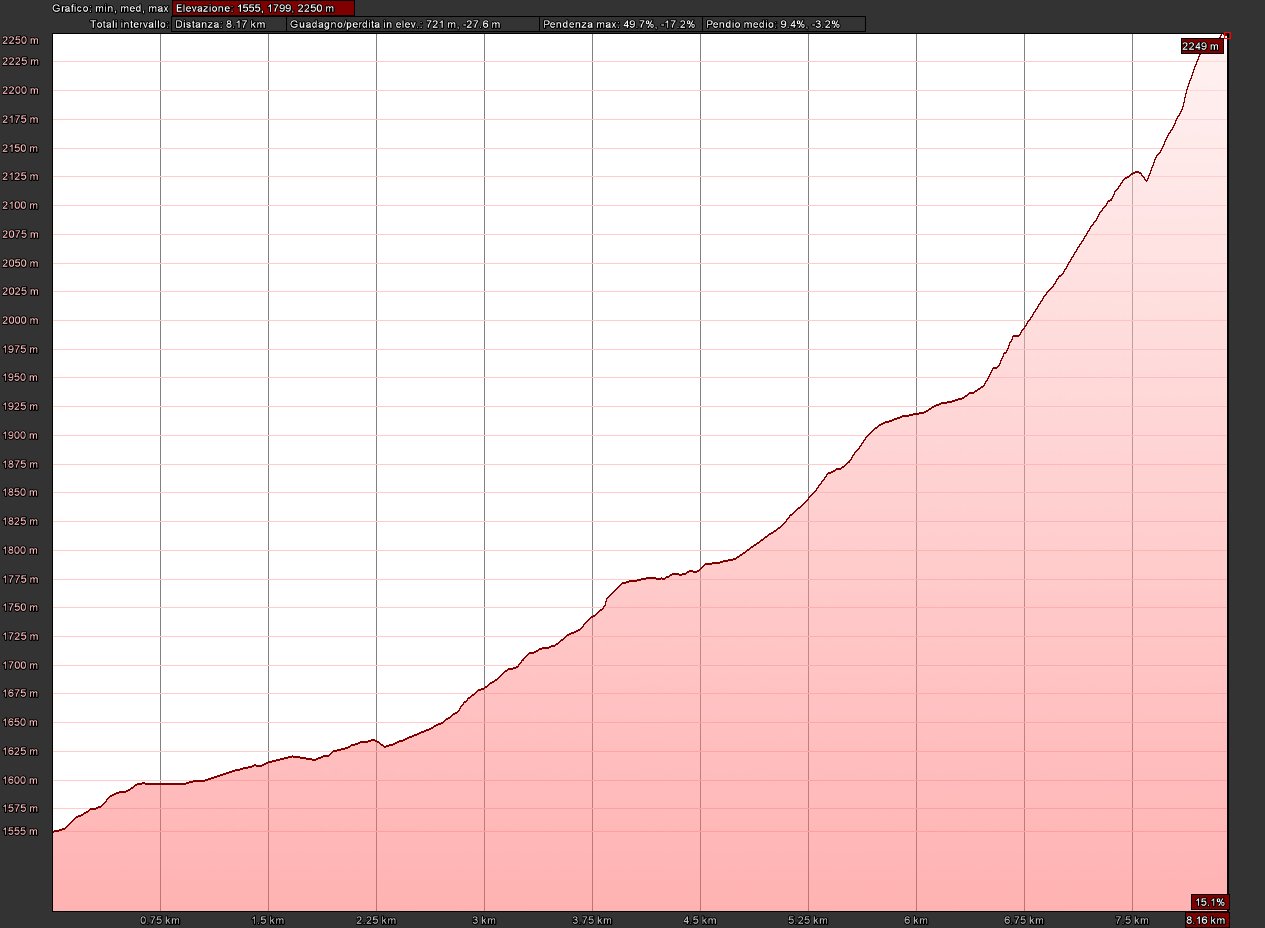Click the 15.1% slope indicator label
This screenshot has width=1265, height=928.
(x=1209, y=901)
